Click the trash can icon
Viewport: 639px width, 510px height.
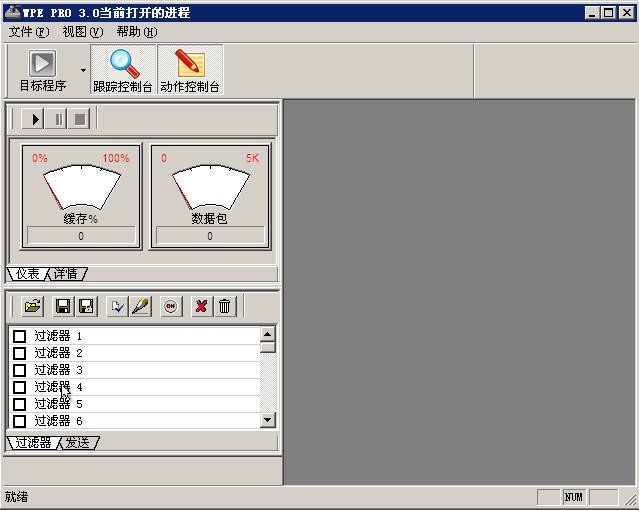click(x=224, y=306)
